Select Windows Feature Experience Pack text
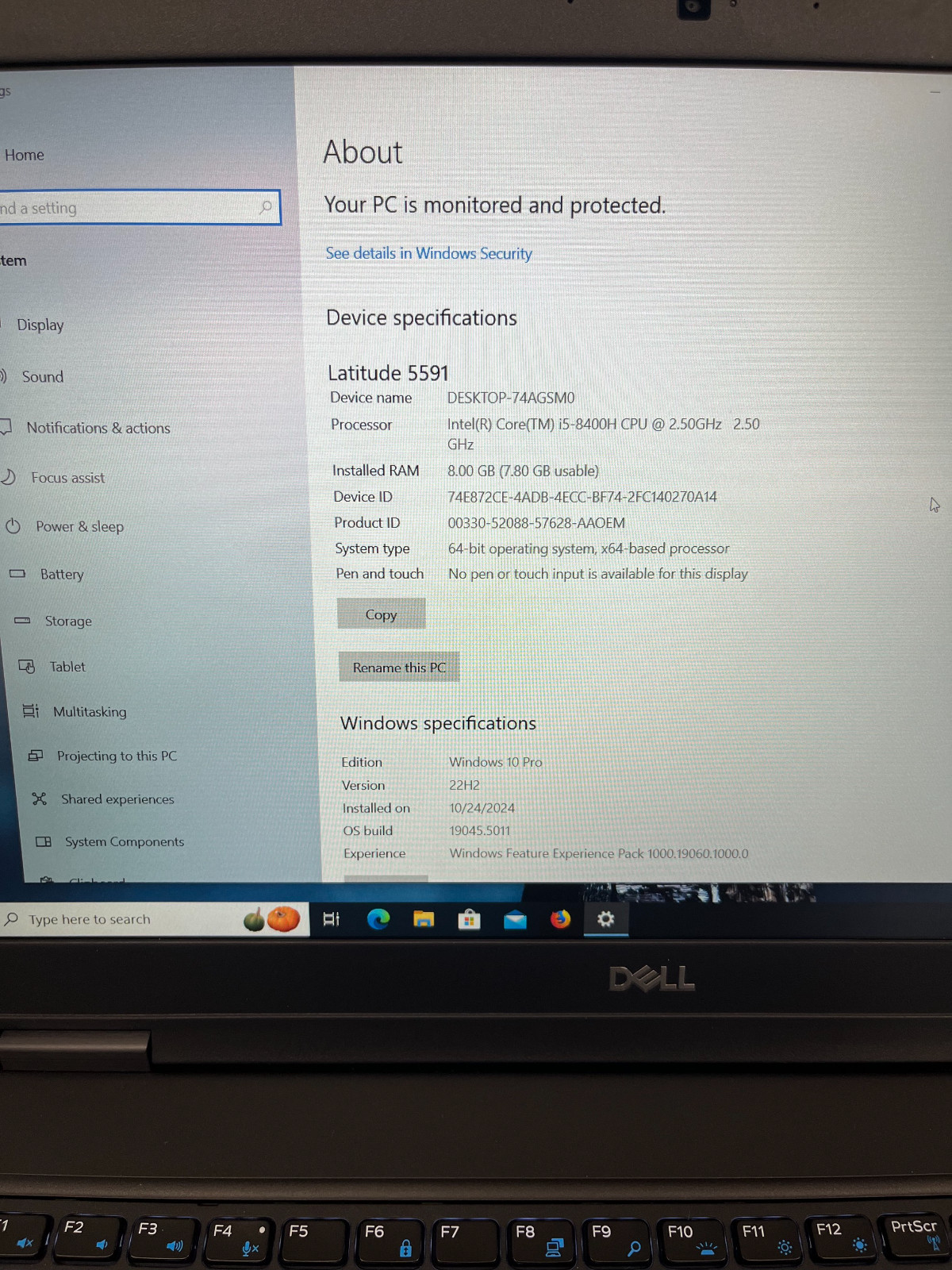 tap(599, 853)
